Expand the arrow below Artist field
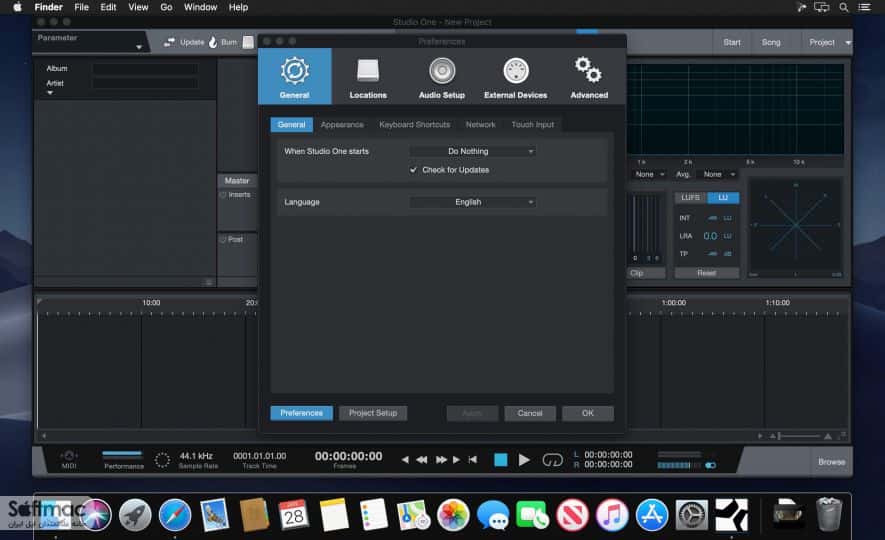The width and height of the screenshot is (885, 540). click(50, 93)
